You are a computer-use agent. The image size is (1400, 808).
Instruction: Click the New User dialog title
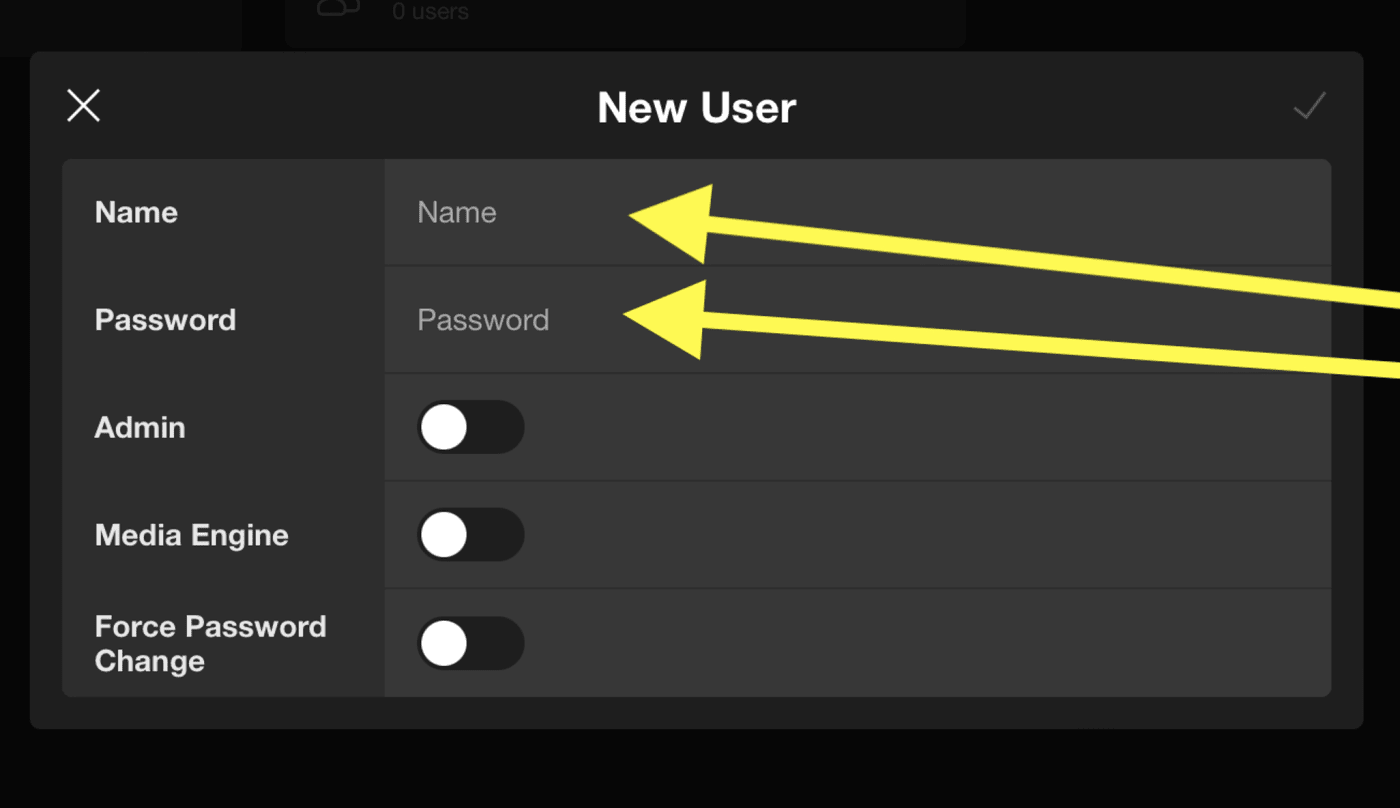point(696,108)
